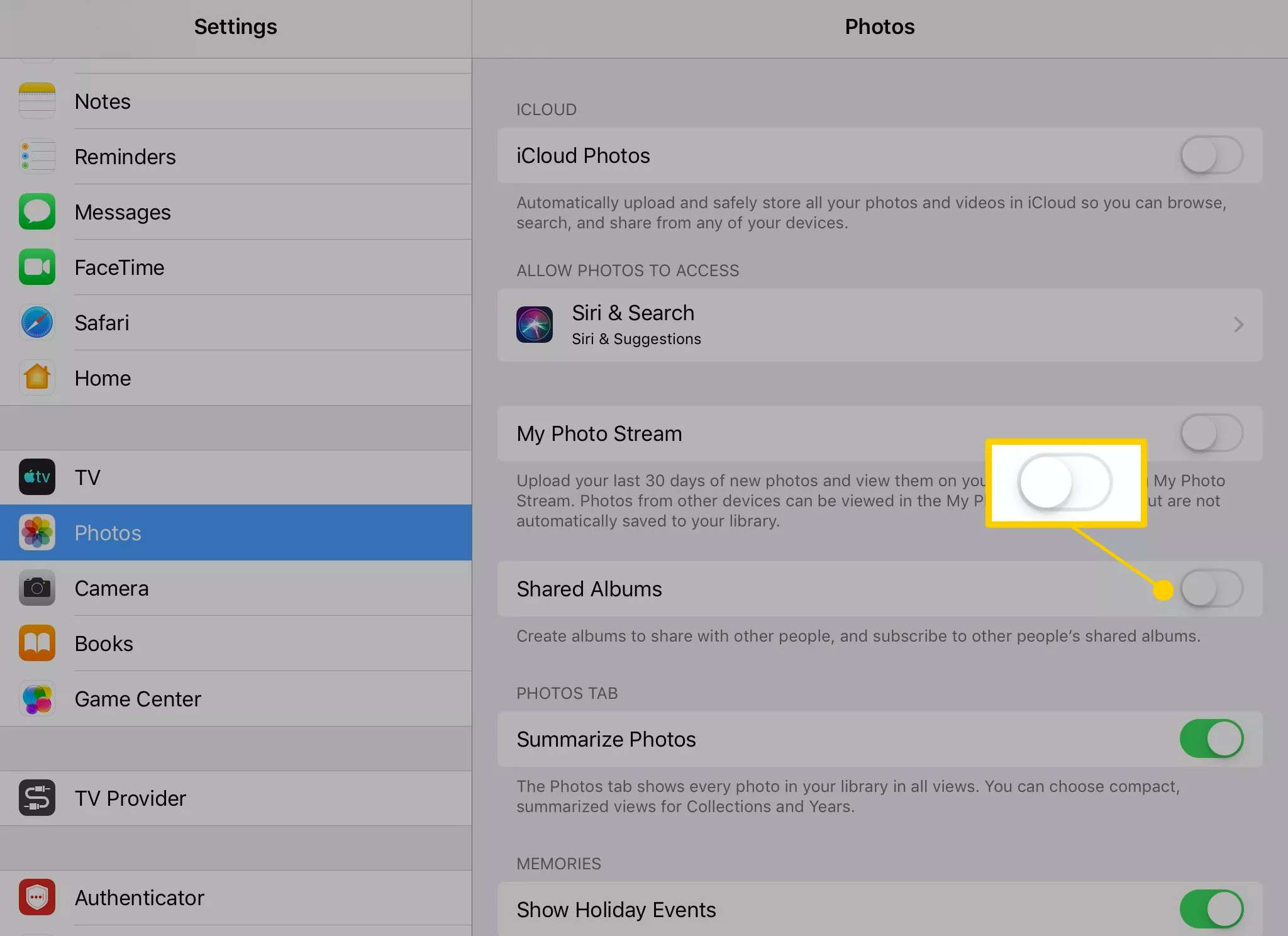Disable the Summarize Photos toggle
1288x936 pixels.
point(1210,738)
